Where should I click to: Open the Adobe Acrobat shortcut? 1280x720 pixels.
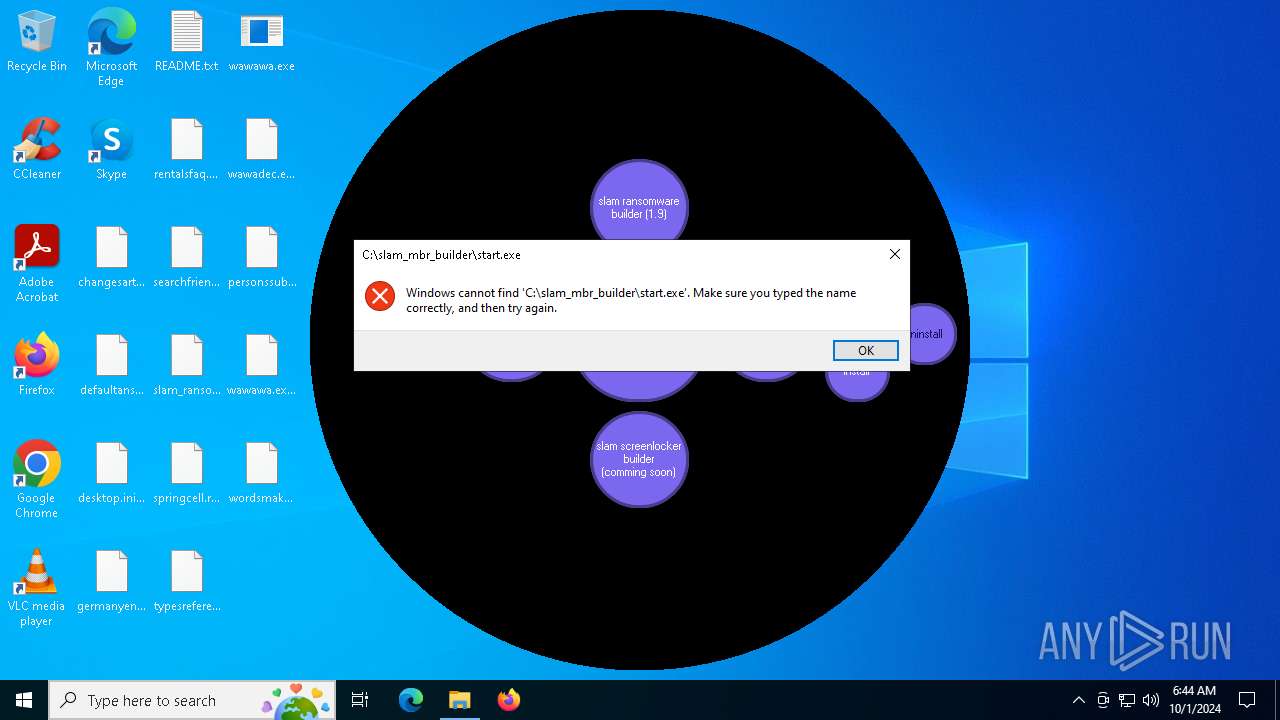tap(37, 264)
